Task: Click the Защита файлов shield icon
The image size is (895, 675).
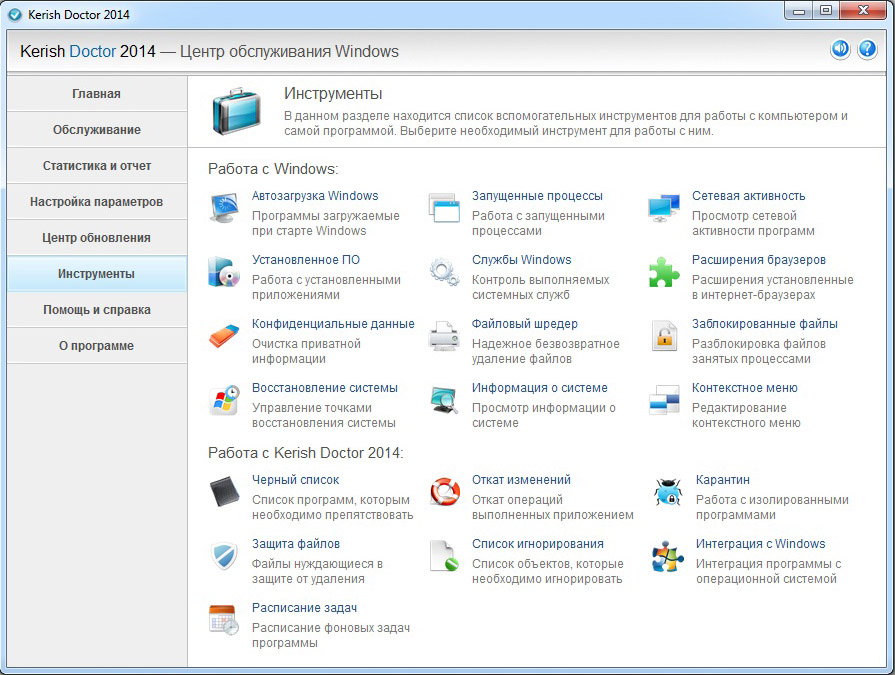Action: click(x=224, y=556)
